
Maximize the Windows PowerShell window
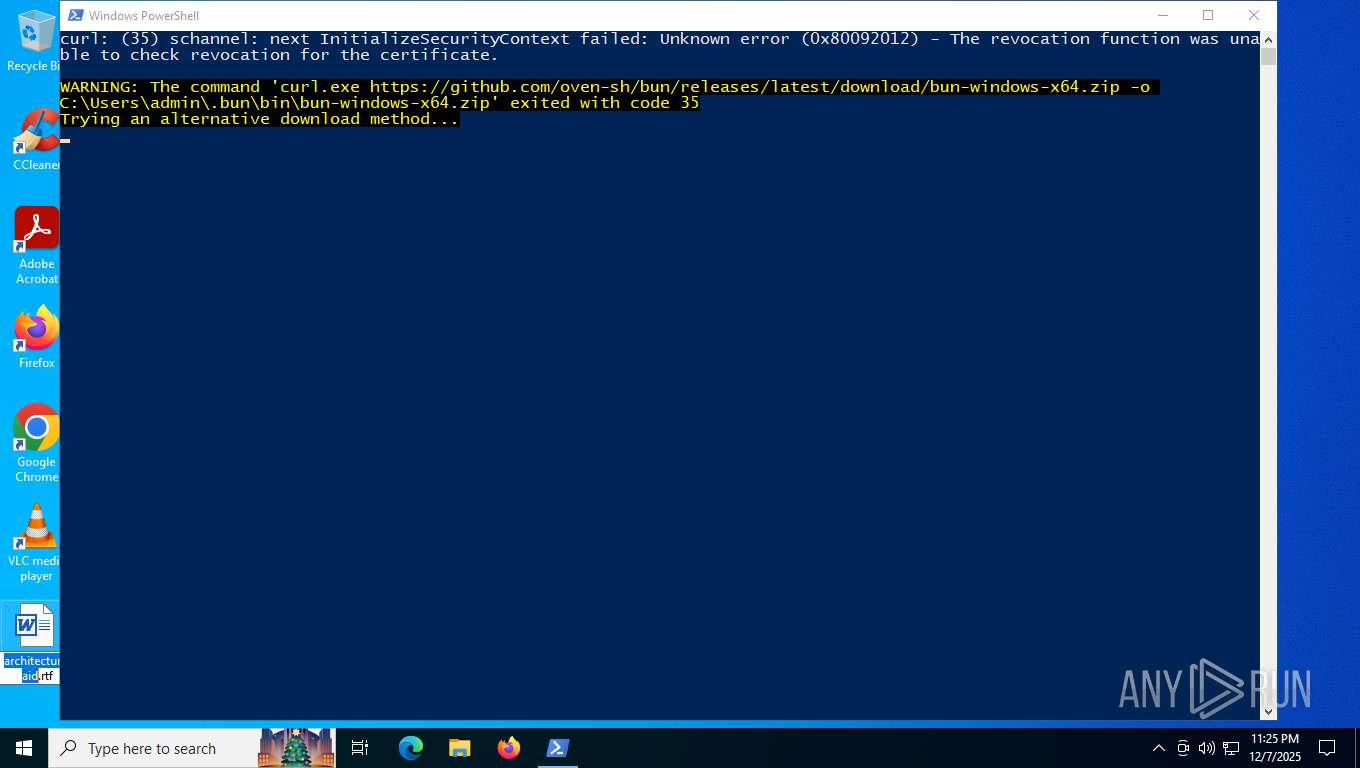(1208, 15)
